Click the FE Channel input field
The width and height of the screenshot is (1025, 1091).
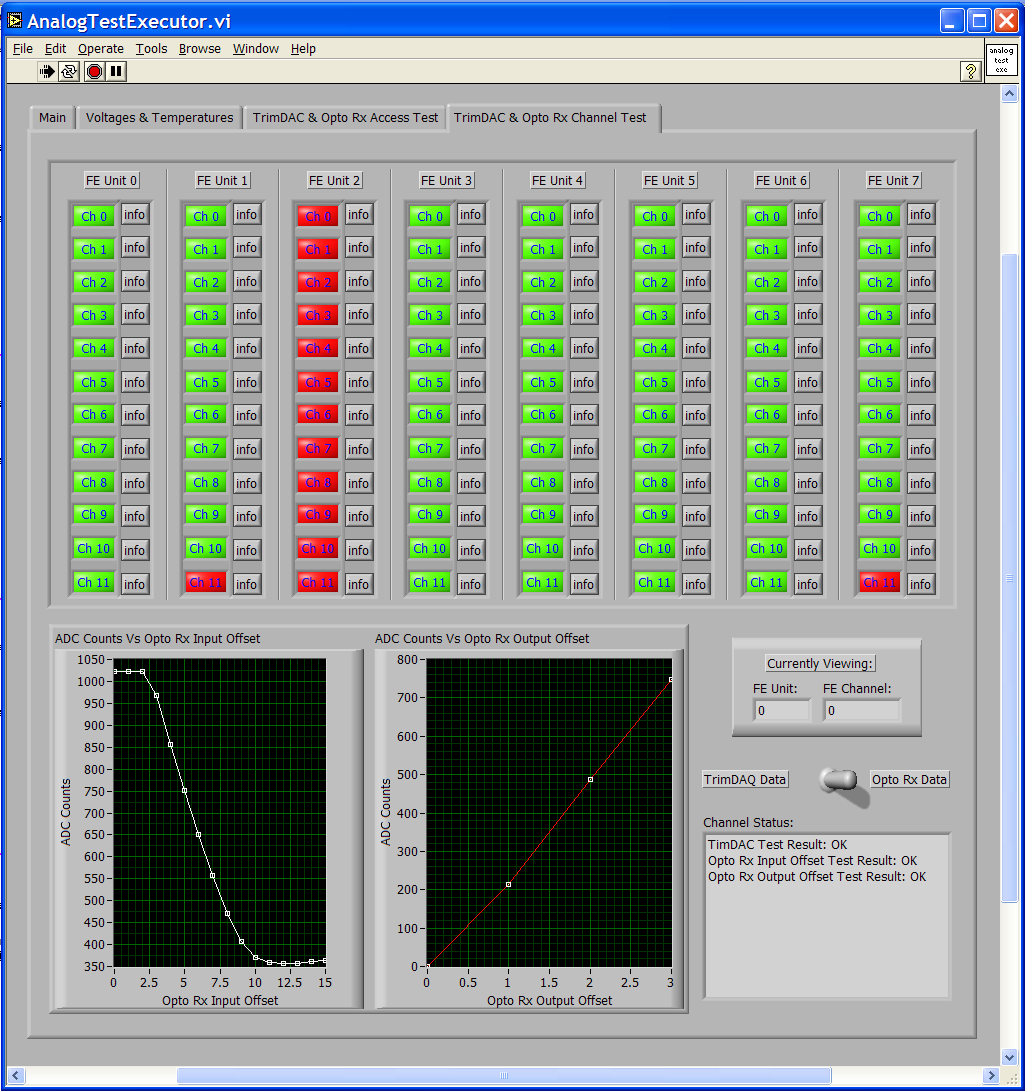coord(861,710)
